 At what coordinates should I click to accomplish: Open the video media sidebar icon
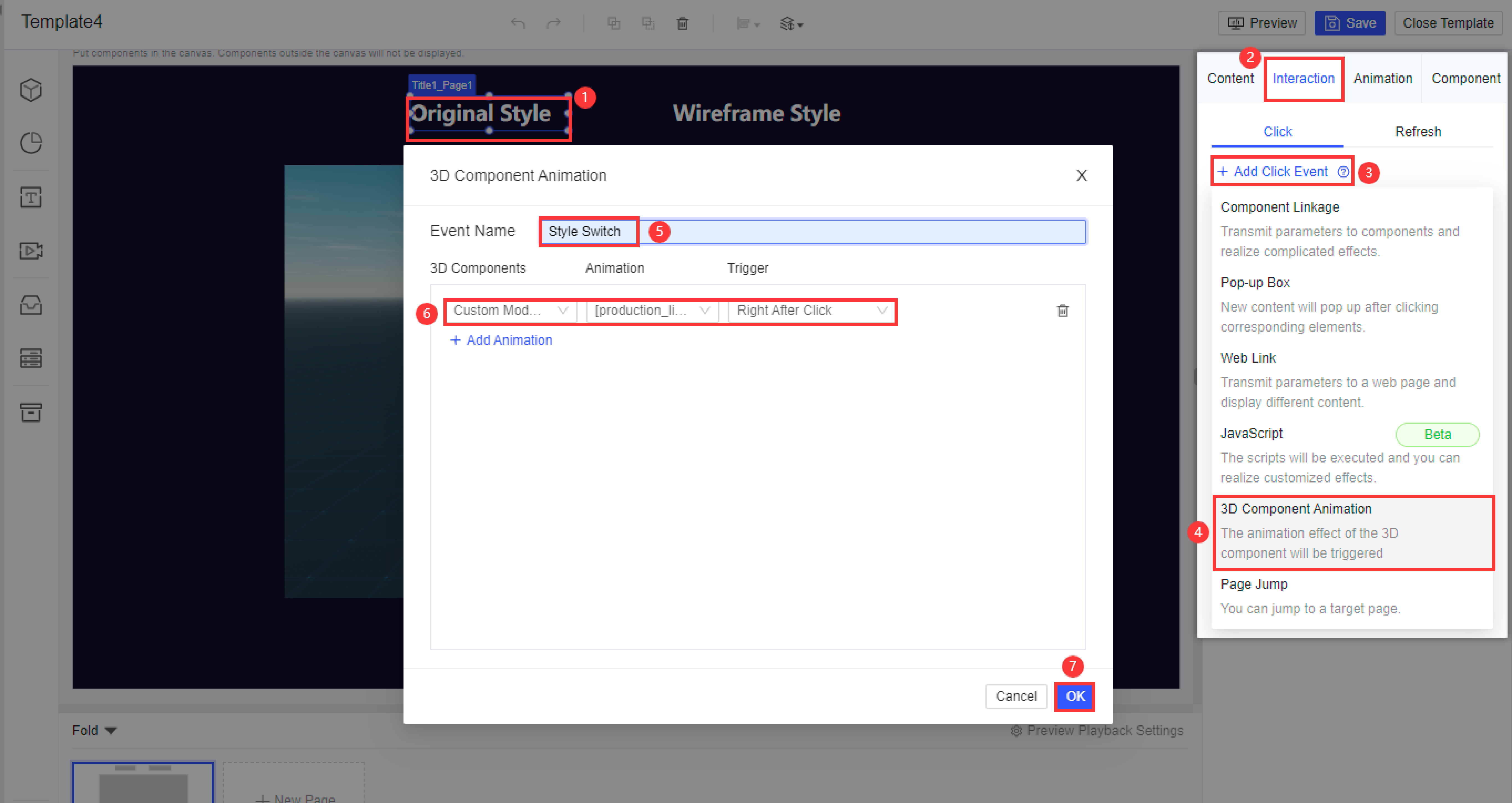coord(30,251)
